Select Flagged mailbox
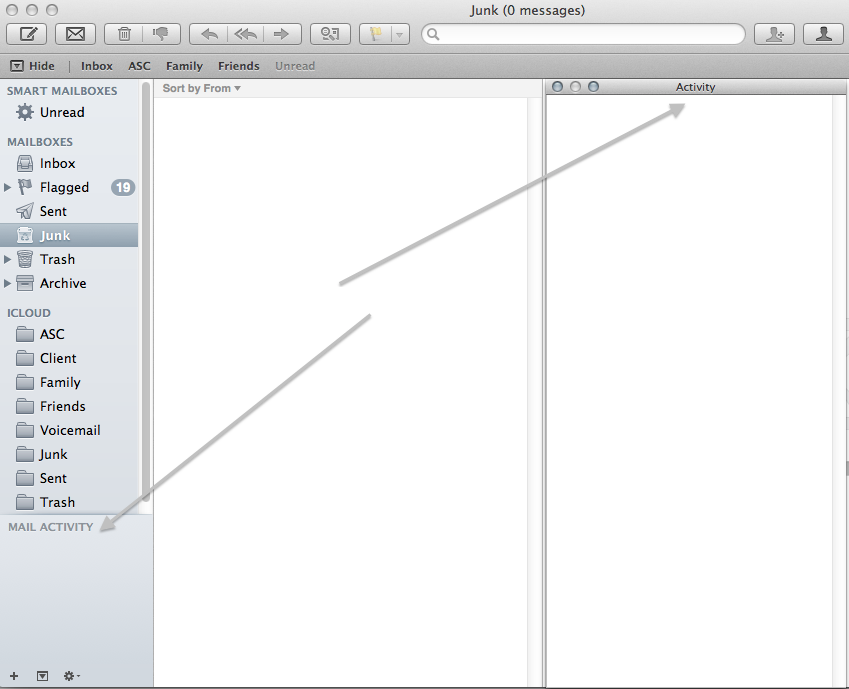Viewport: 849px width, 689px height. (x=69, y=187)
